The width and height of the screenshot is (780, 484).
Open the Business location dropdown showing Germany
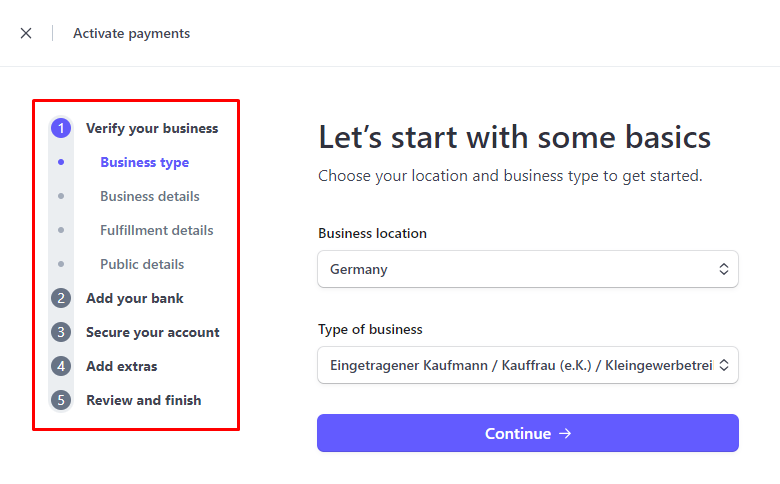[x=528, y=269]
